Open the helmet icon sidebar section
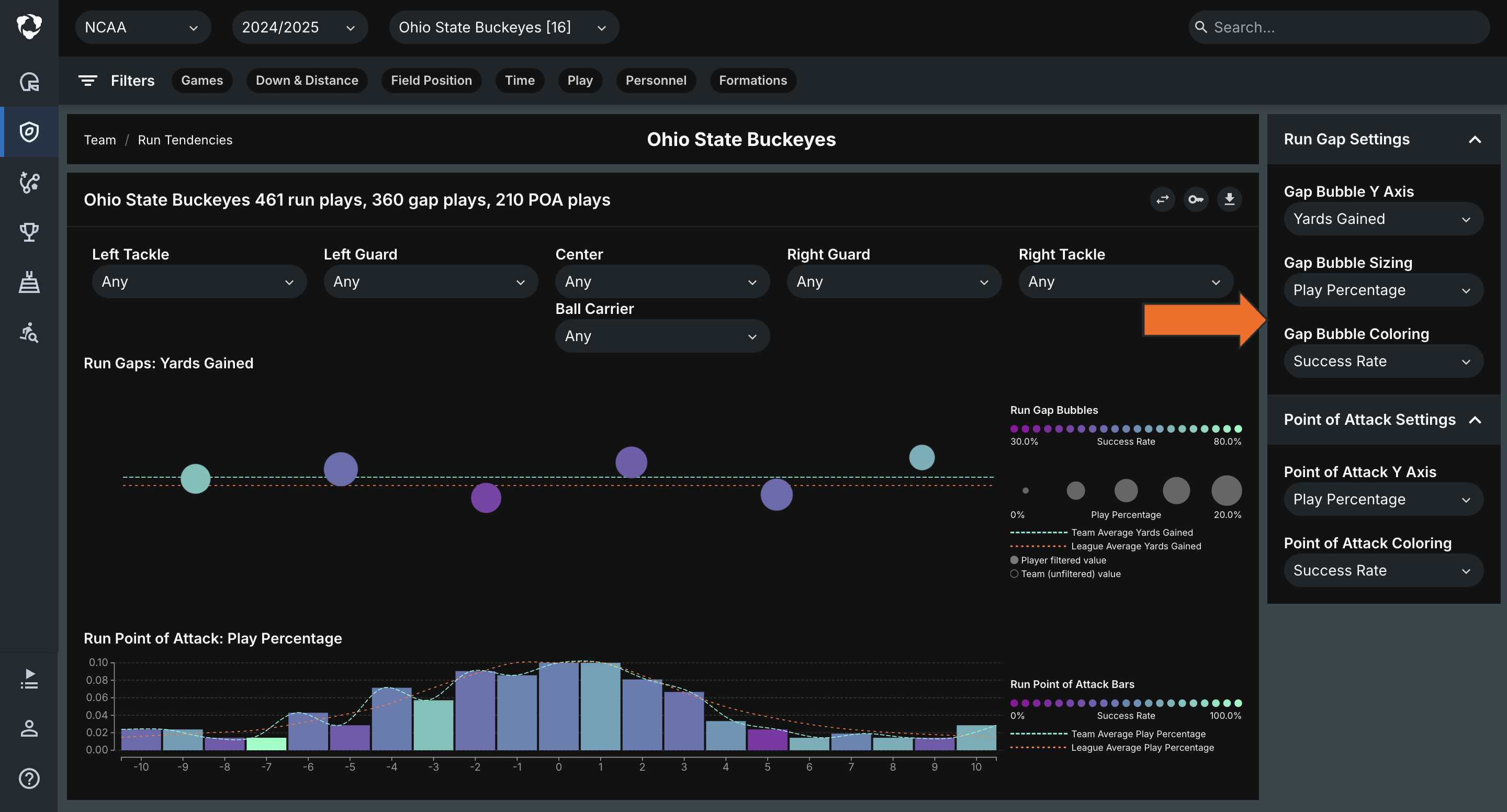 pyautogui.click(x=29, y=81)
